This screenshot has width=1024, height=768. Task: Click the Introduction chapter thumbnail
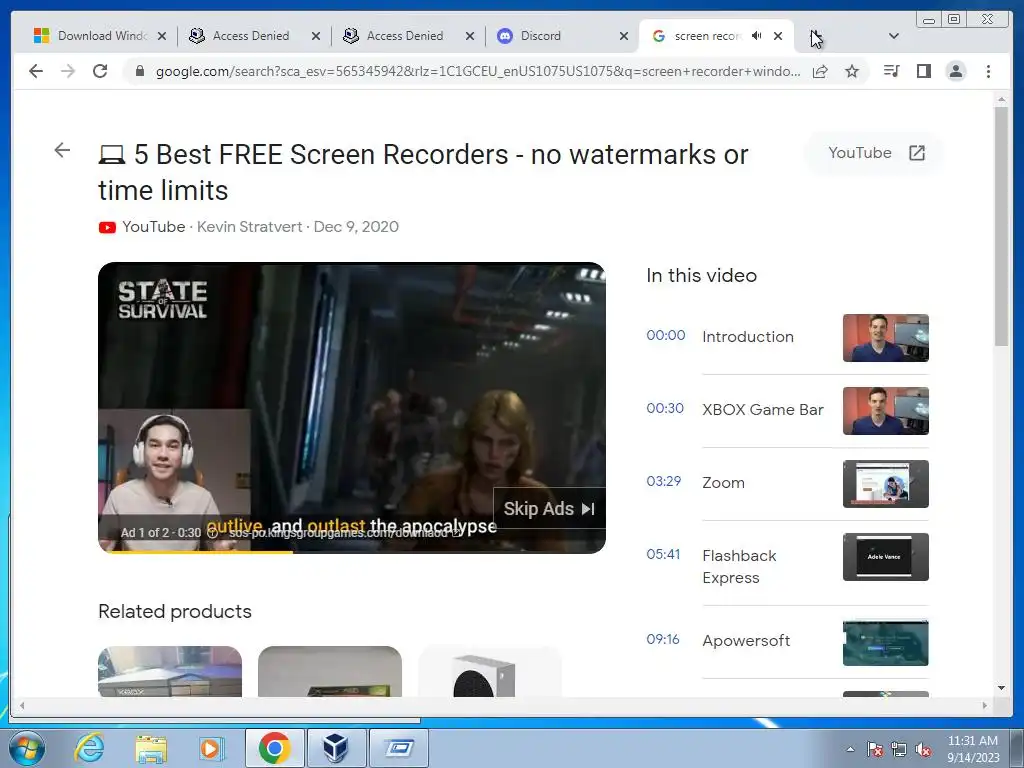tap(886, 338)
